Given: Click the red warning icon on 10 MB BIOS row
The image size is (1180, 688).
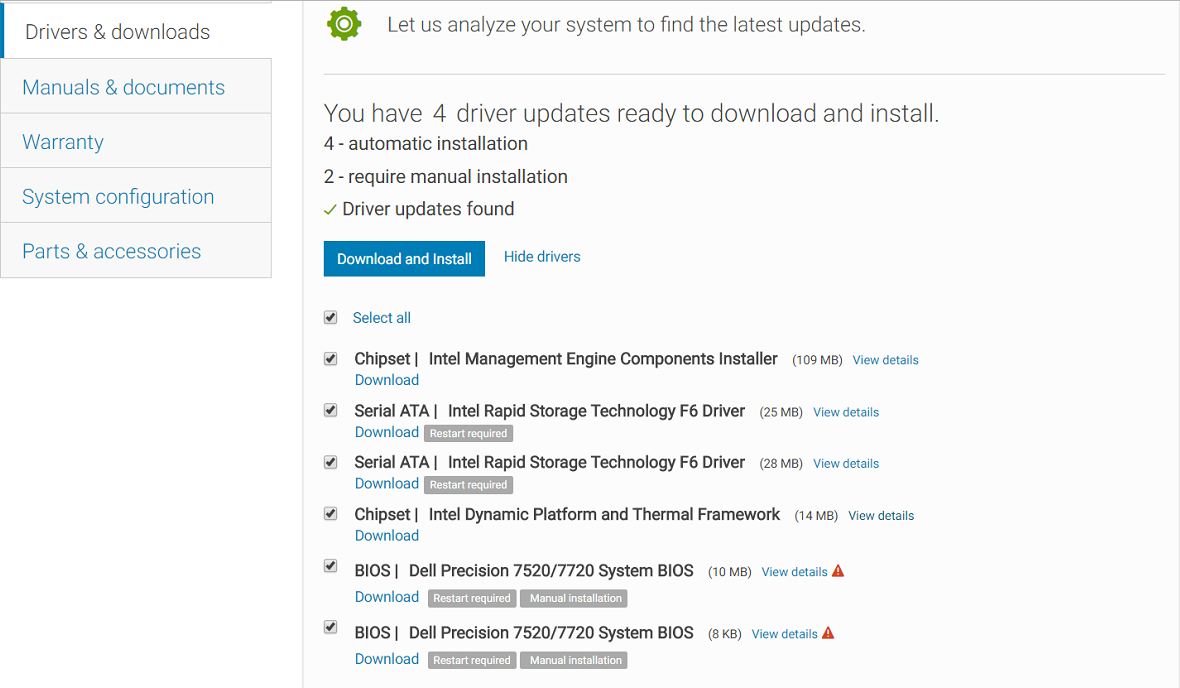Looking at the screenshot, I should [838, 571].
